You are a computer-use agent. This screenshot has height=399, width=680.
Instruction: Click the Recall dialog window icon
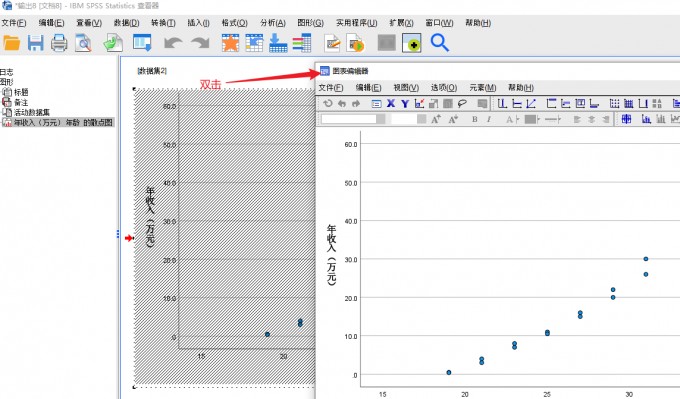(142, 43)
